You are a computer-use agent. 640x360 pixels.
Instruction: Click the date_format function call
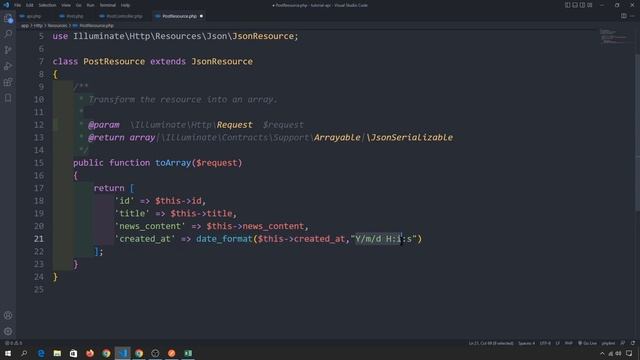(x=224, y=239)
